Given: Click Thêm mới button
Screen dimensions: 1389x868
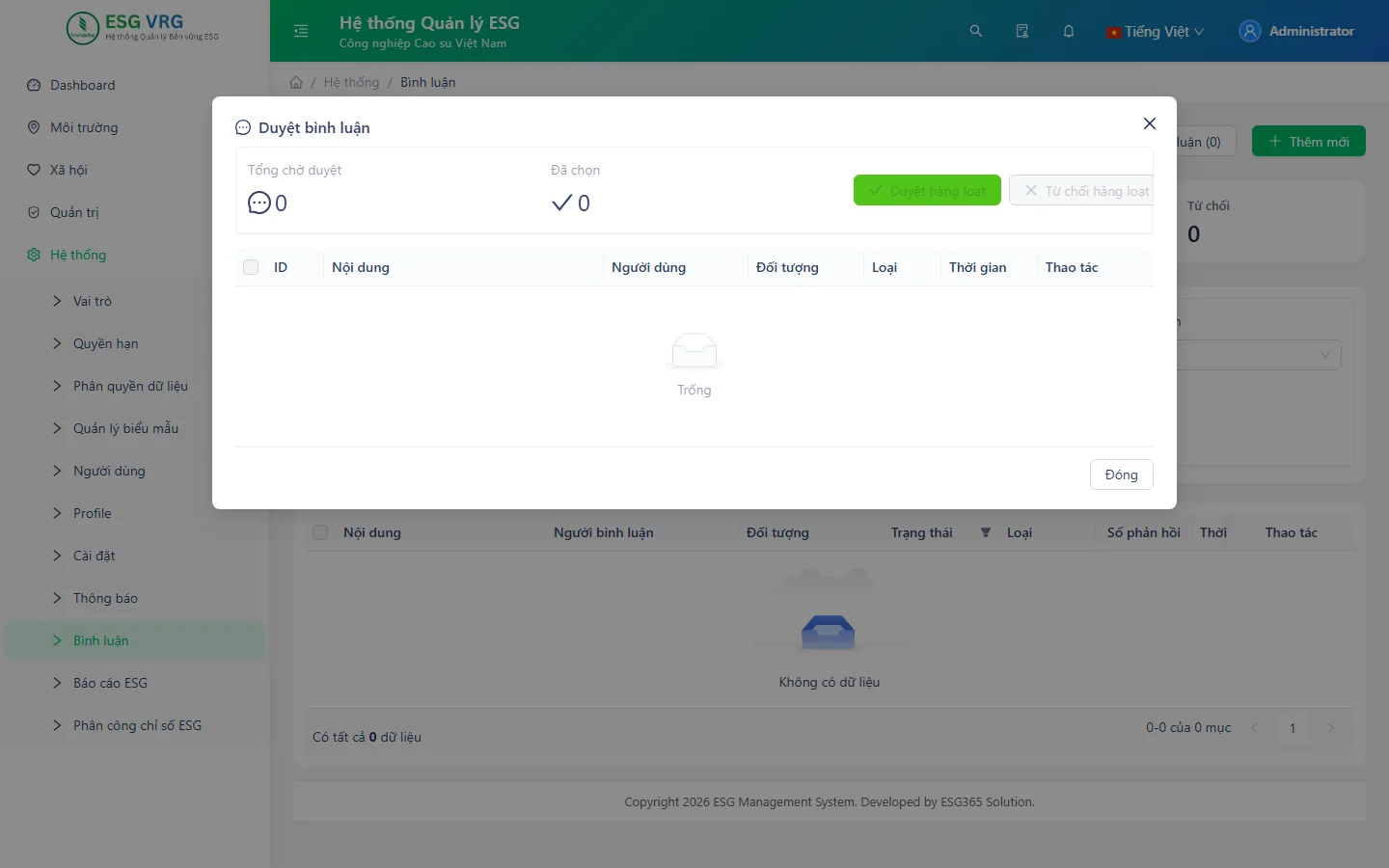Looking at the screenshot, I should tap(1309, 141).
